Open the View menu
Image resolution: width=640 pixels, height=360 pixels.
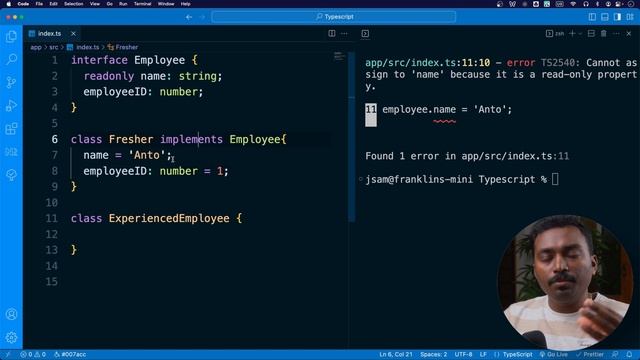95,4
